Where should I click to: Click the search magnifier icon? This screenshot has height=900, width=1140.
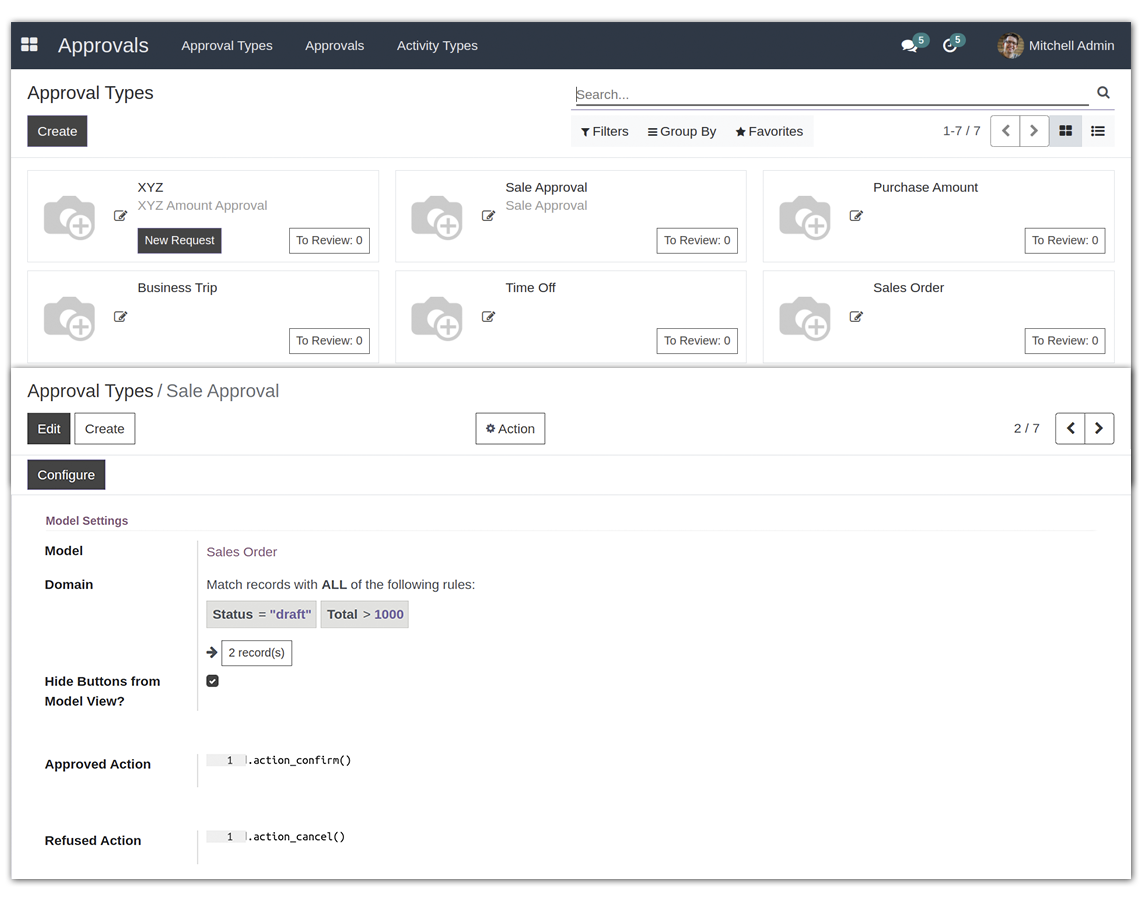tap(1103, 93)
